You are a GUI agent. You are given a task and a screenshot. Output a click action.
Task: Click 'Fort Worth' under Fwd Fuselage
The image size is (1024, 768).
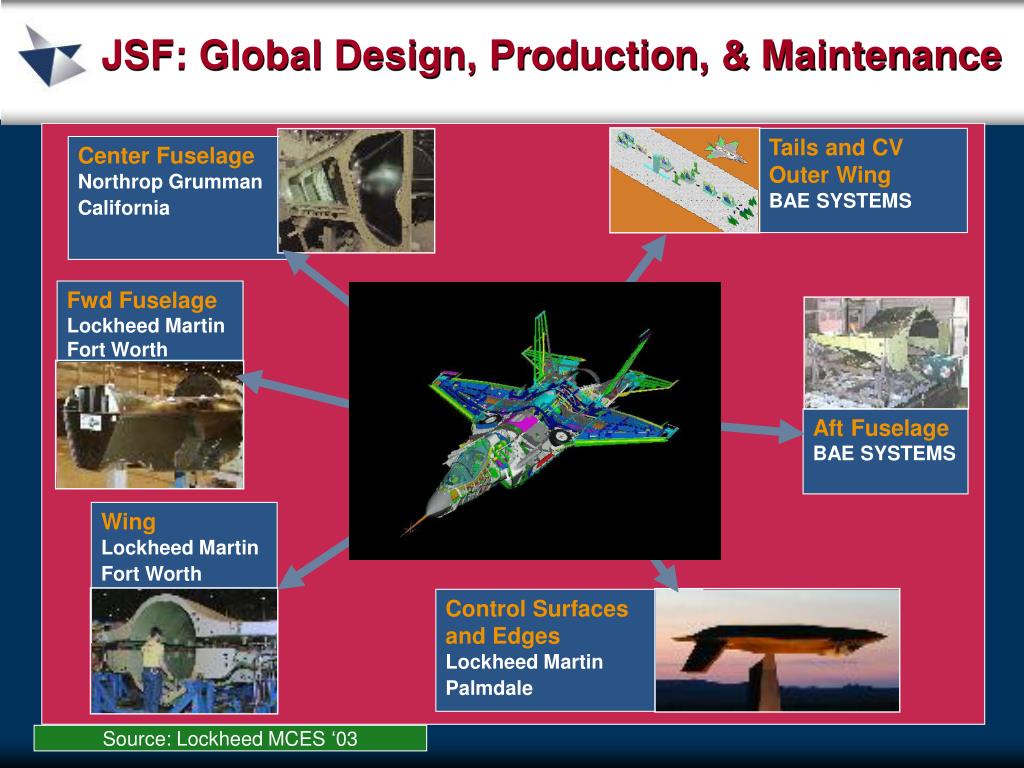[117, 349]
